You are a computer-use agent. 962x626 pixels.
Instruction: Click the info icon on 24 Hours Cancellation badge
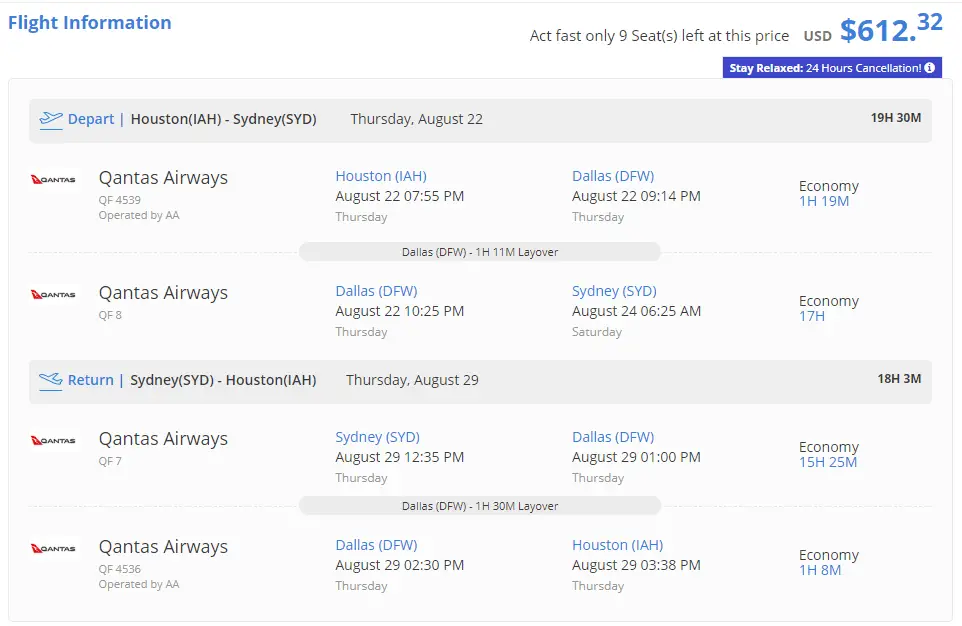pyautogui.click(x=929, y=68)
